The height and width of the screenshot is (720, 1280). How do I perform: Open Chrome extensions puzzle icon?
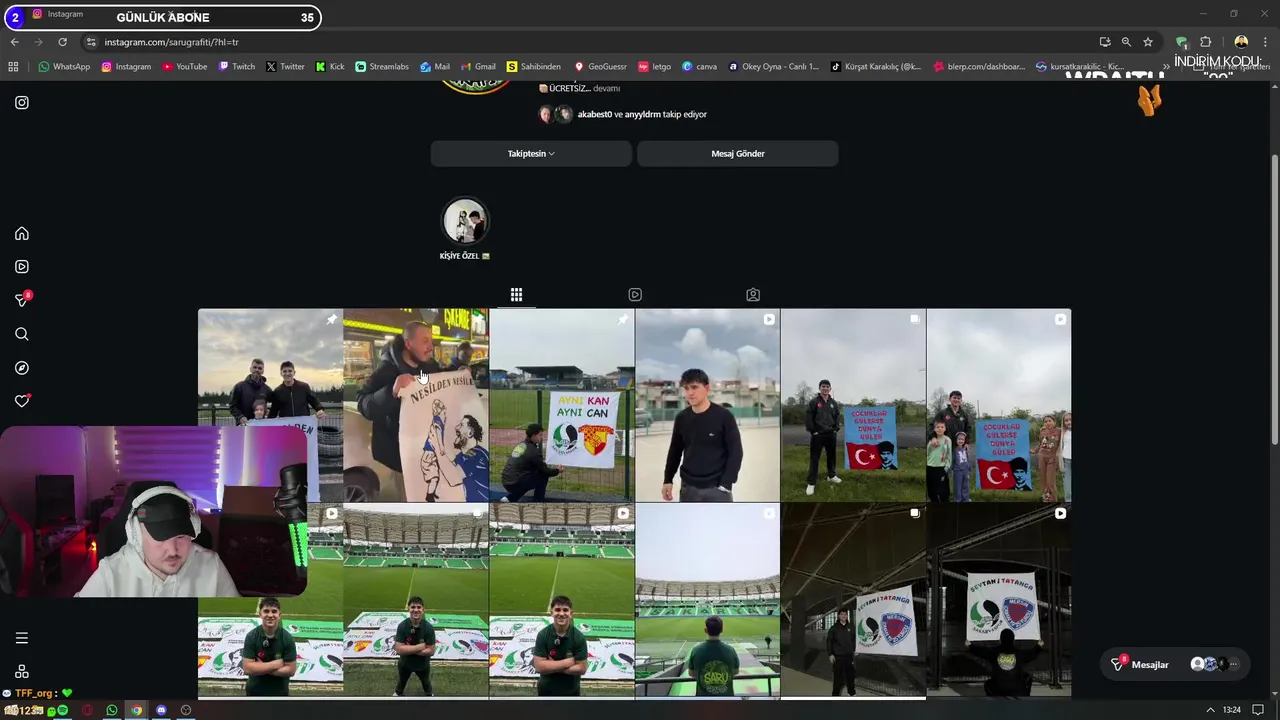click(1205, 42)
